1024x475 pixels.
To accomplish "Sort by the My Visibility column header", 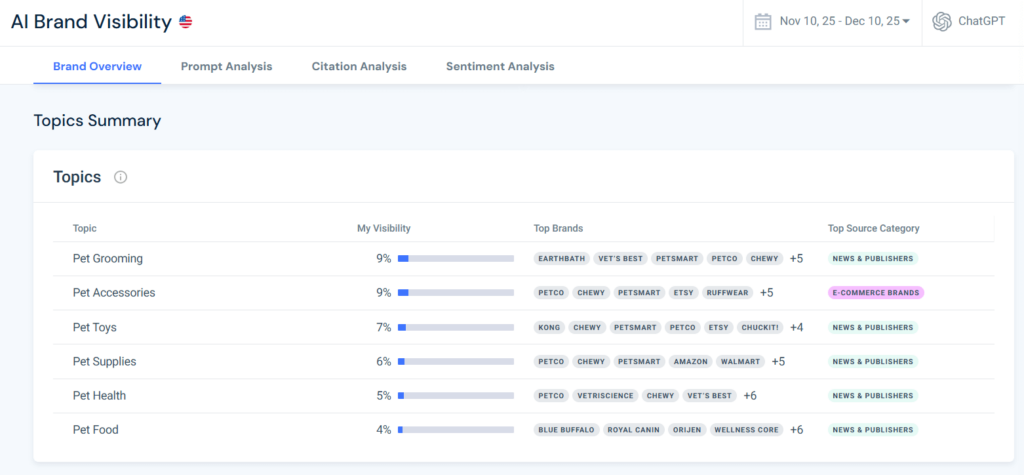I will (384, 228).
